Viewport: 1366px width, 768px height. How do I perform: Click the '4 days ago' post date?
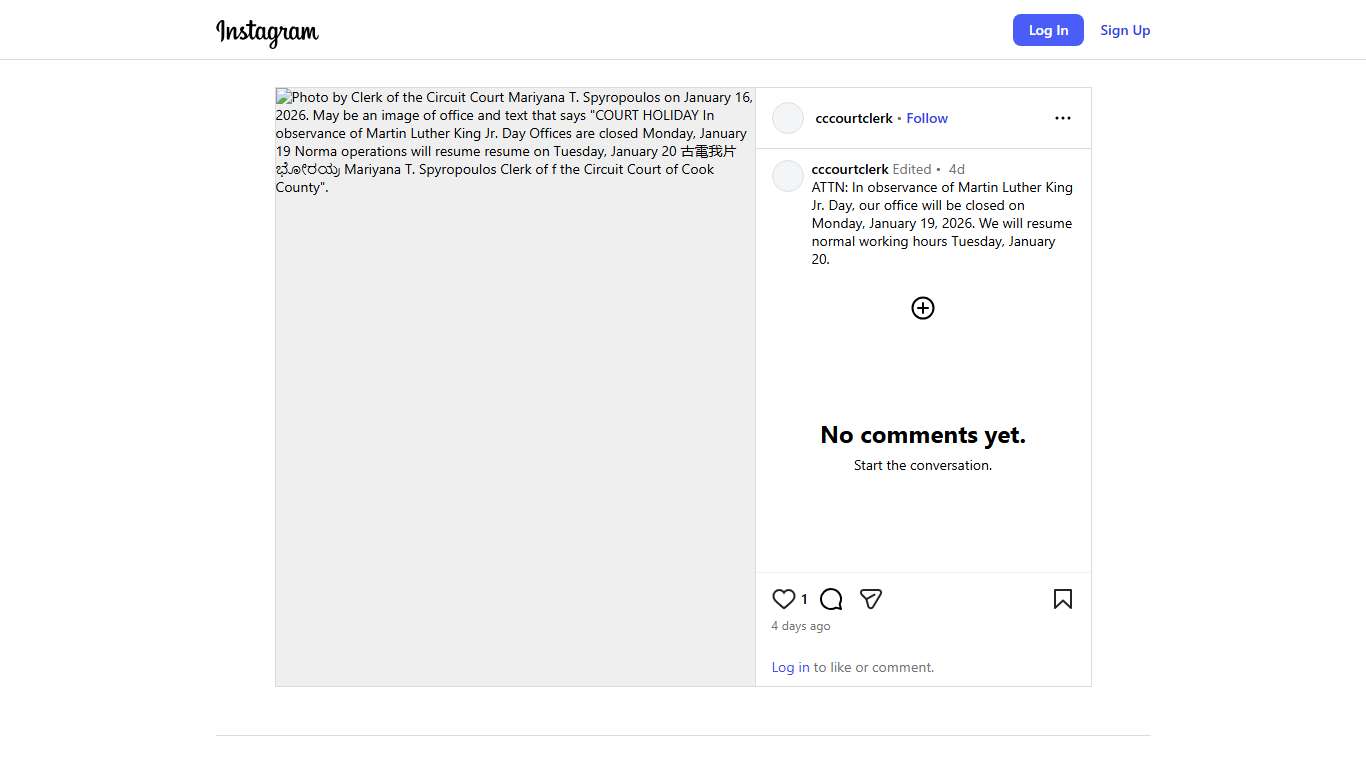pos(801,626)
